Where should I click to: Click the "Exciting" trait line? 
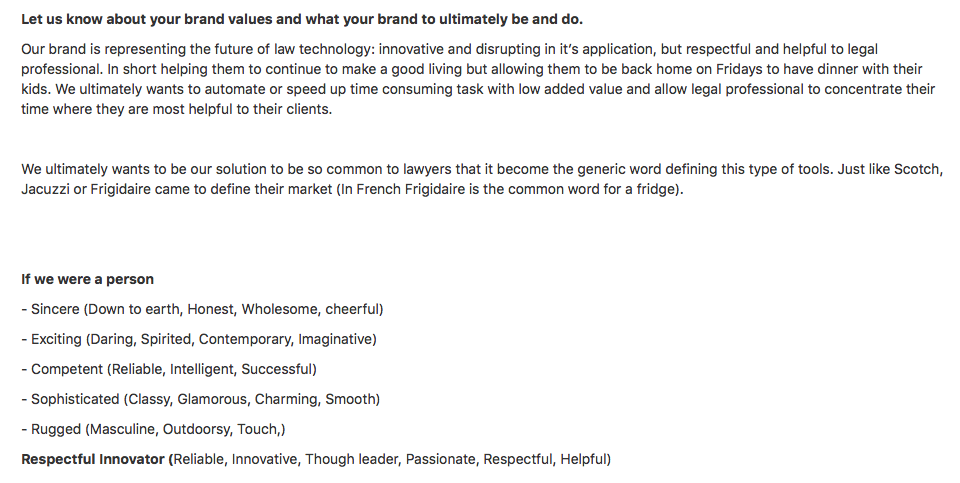tap(199, 339)
